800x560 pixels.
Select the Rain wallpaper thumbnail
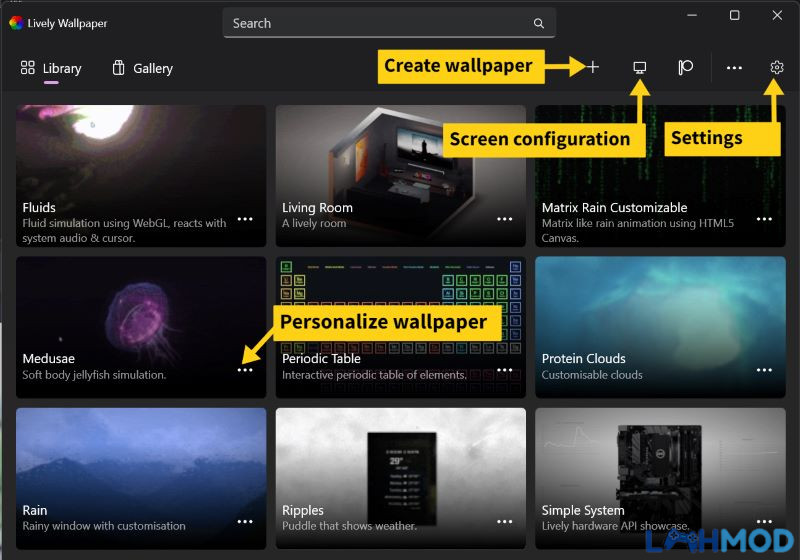[x=141, y=478]
